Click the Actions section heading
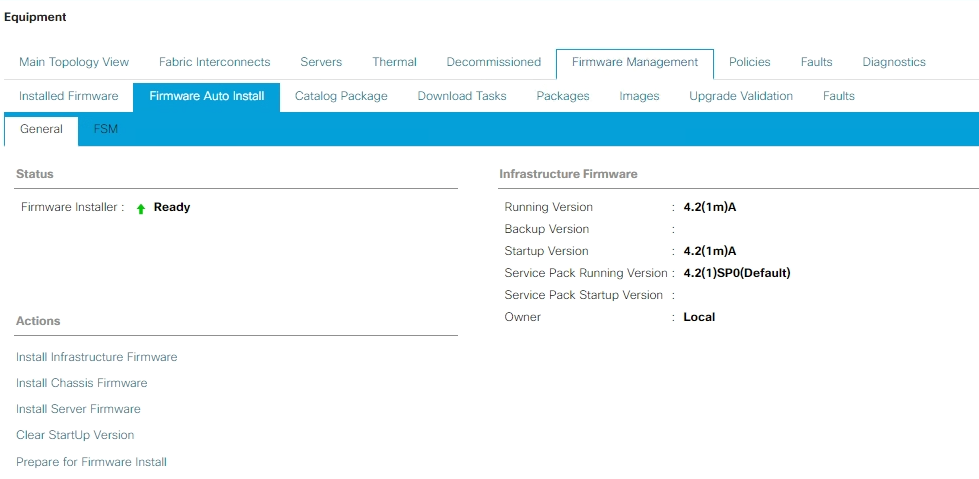This screenshot has width=979, height=479. click(38, 321)
